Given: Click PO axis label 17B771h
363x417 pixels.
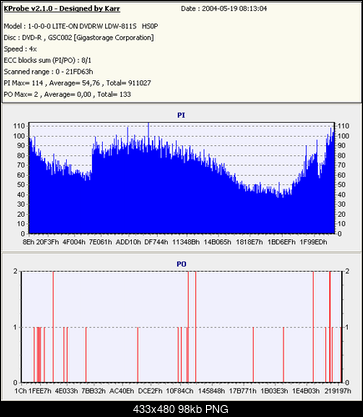Looking at the screenshot, I should 243,391.
